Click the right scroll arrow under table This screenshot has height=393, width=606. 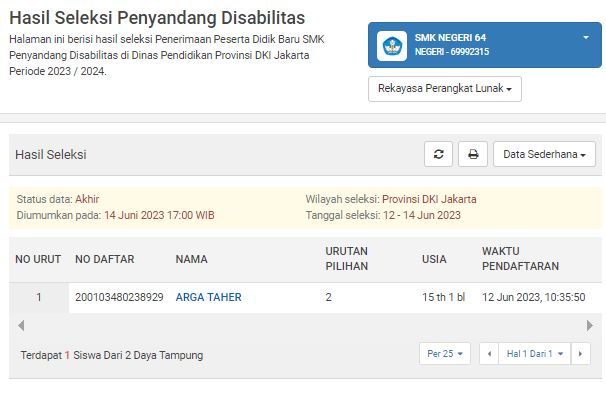click(589, 325)
